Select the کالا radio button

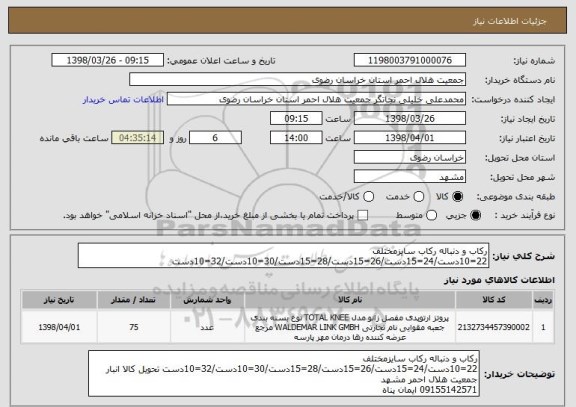click(458, 197)
